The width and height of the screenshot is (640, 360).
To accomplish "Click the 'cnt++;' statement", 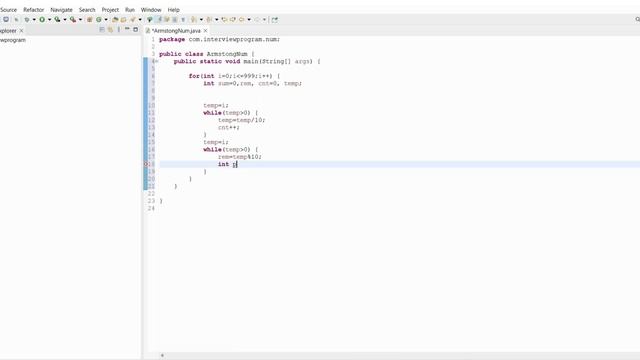I will click(x=229, y=127).
